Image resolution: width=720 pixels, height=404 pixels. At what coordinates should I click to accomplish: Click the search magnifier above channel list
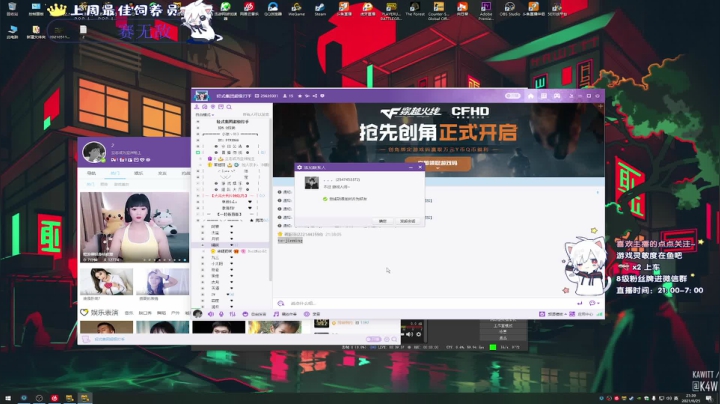(x=229, y=107)
